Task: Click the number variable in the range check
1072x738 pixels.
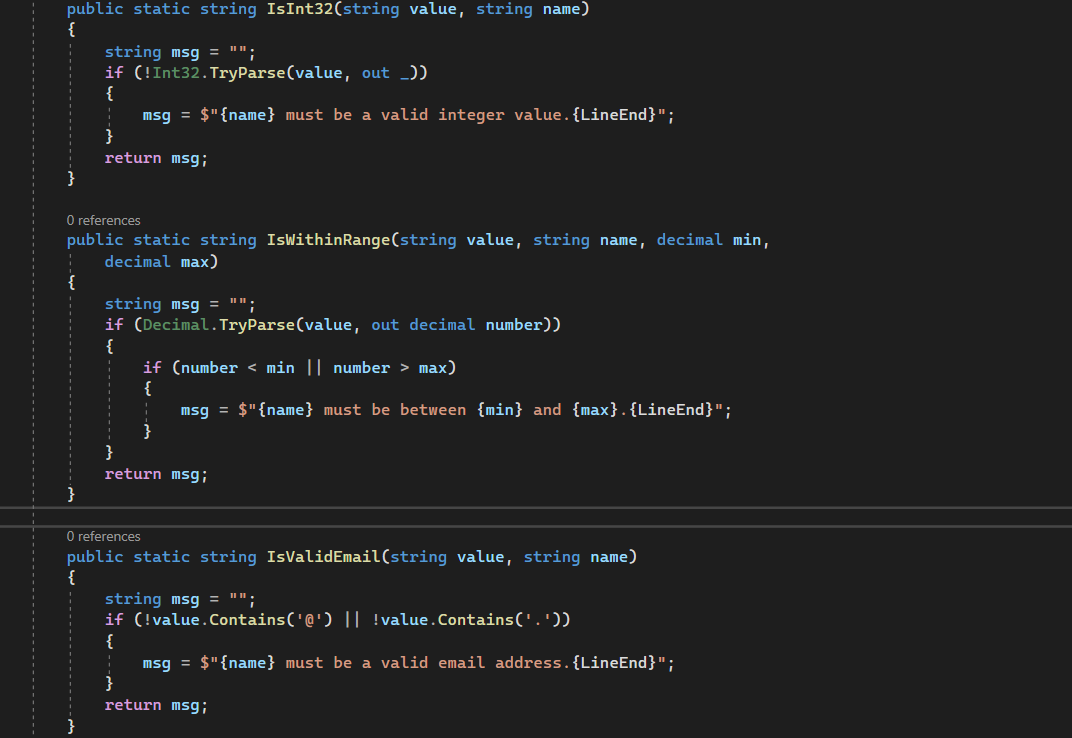Action: 209,367
